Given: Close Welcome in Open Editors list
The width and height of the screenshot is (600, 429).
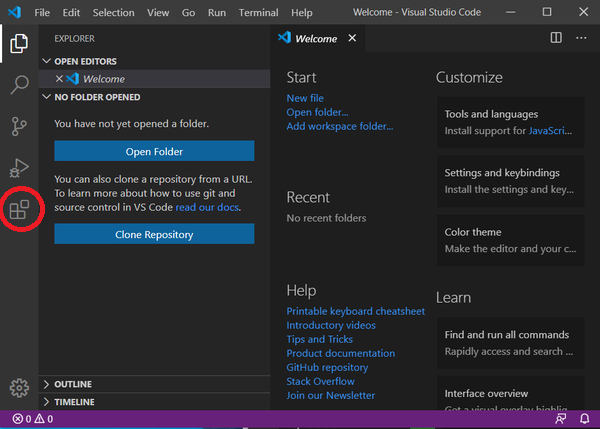Looking at the screenshot, I should (x=59, y=79).
